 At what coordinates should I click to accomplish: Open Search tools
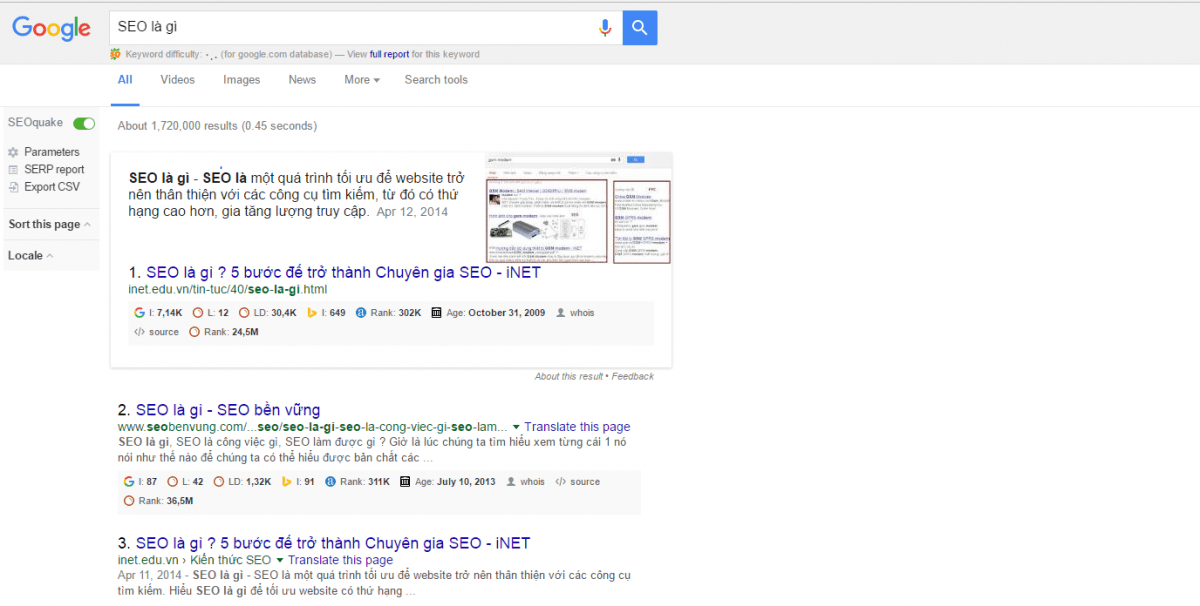point(436,80)
